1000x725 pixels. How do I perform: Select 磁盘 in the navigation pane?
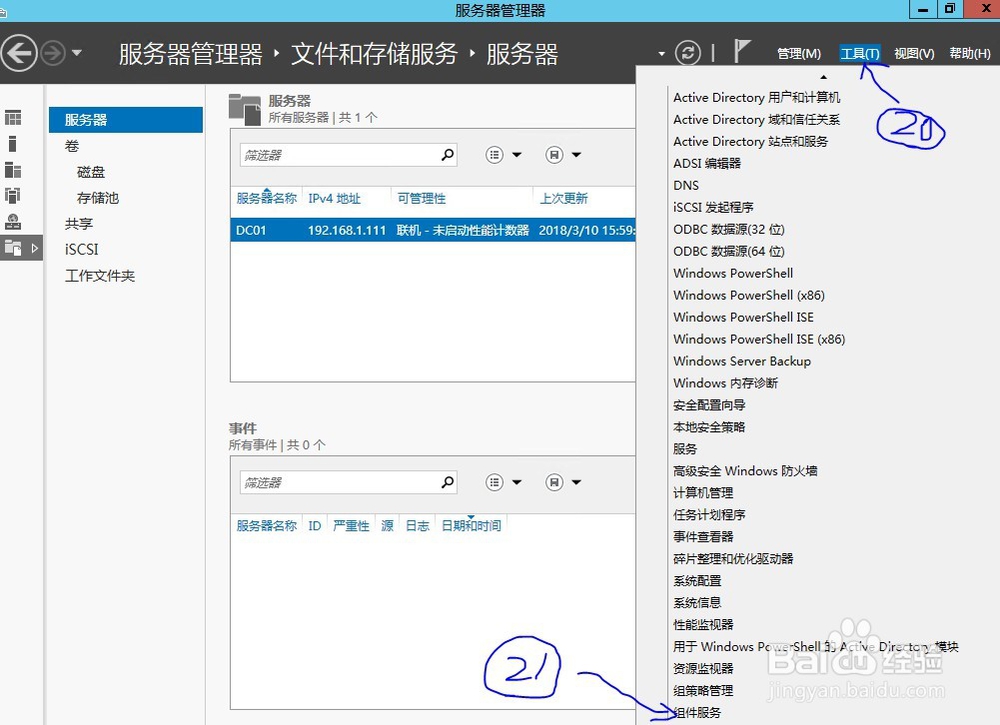pos(90,171)
